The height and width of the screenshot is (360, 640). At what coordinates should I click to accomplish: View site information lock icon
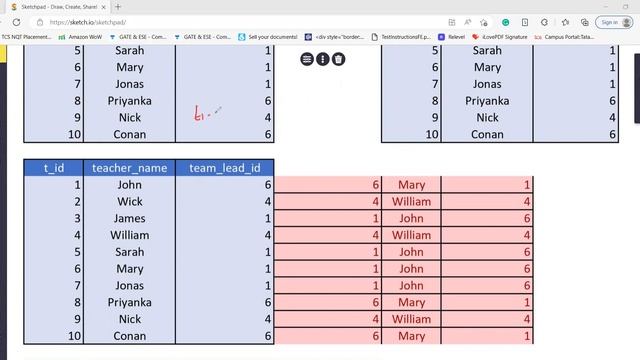tap(40, 22)
